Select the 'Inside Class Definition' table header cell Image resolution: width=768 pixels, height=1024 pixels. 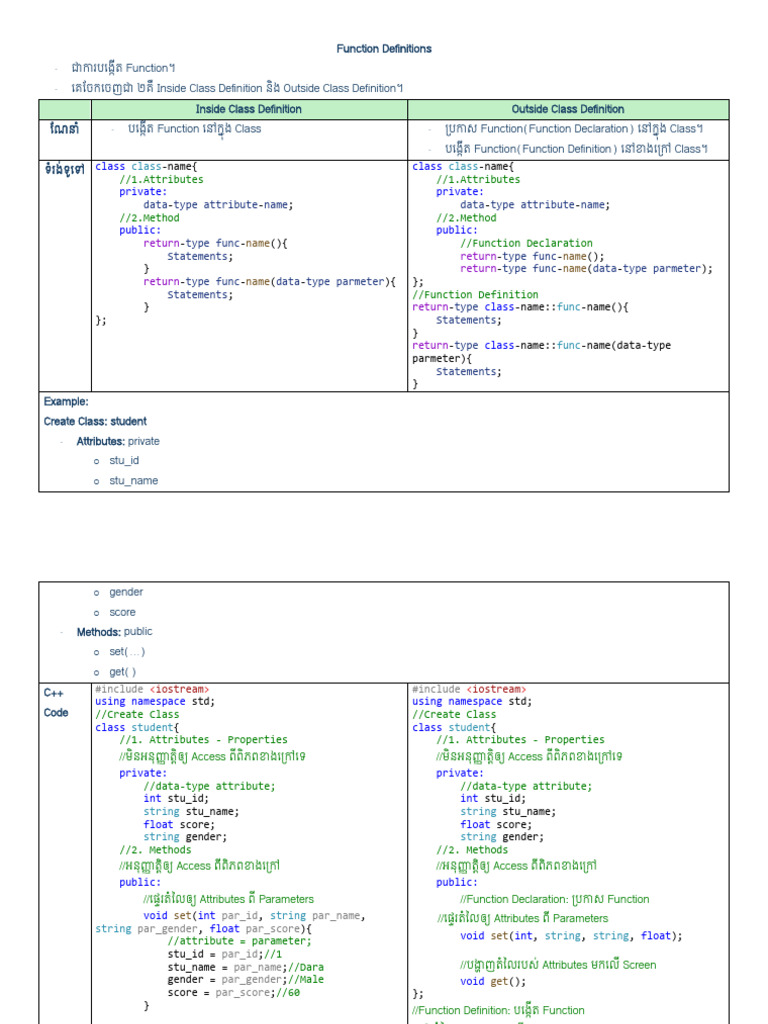point(249,109)
